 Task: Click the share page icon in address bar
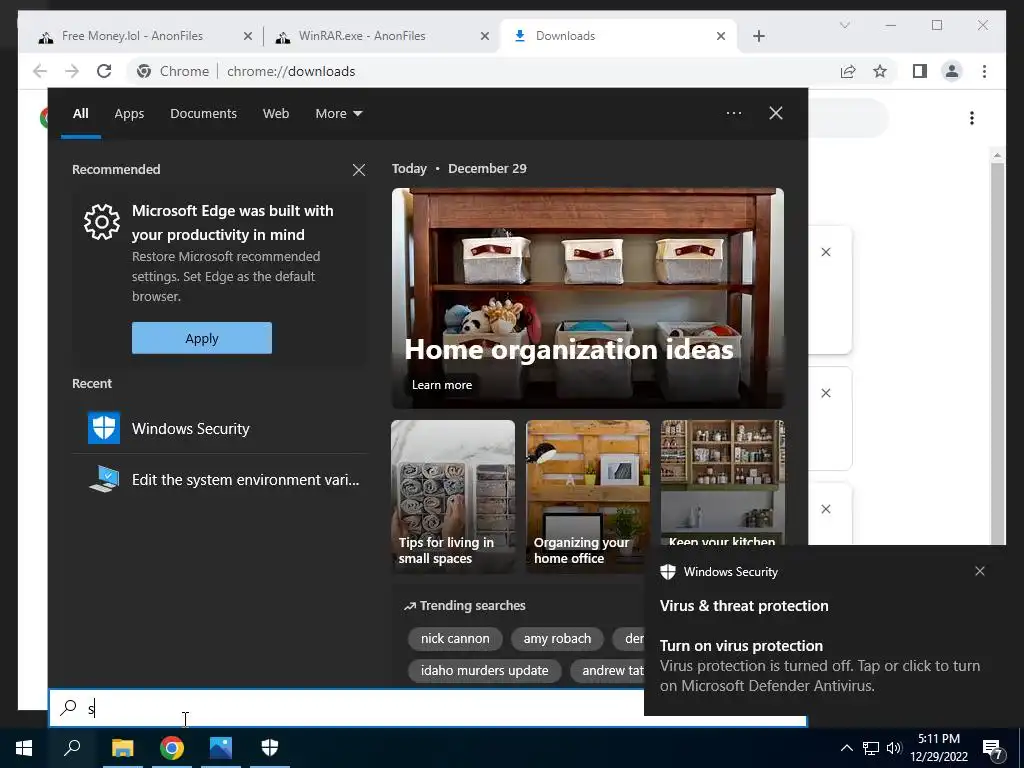tap(848, 71)
